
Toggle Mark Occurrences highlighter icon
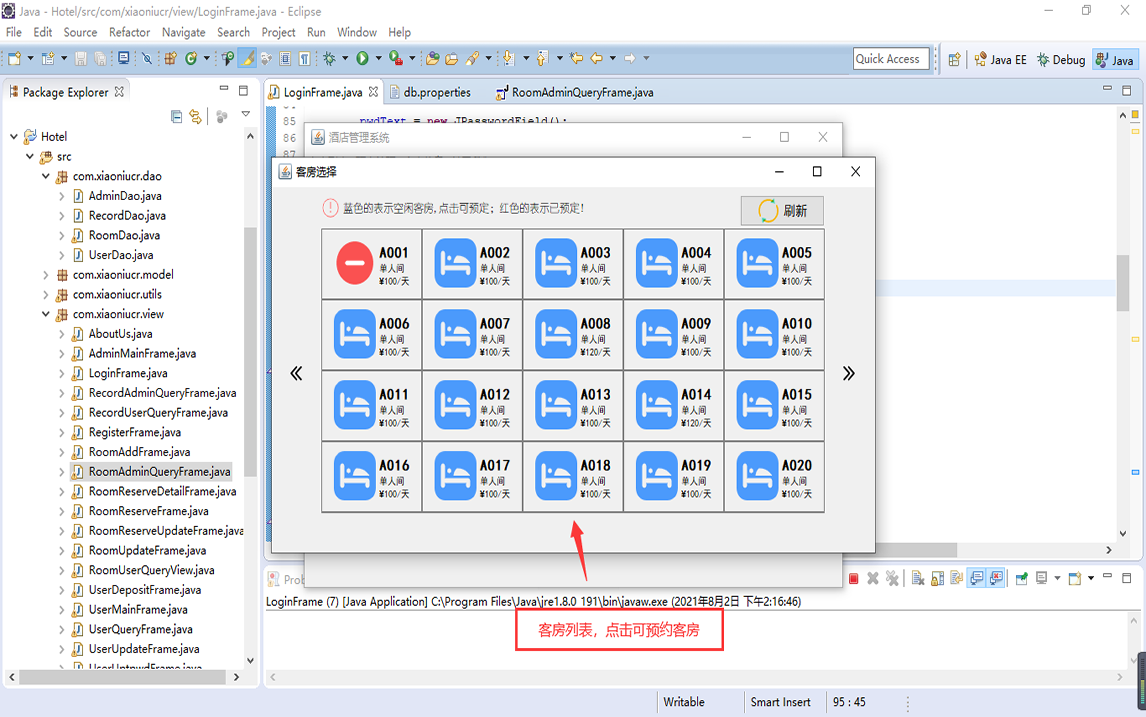click(x=247, y=58)
